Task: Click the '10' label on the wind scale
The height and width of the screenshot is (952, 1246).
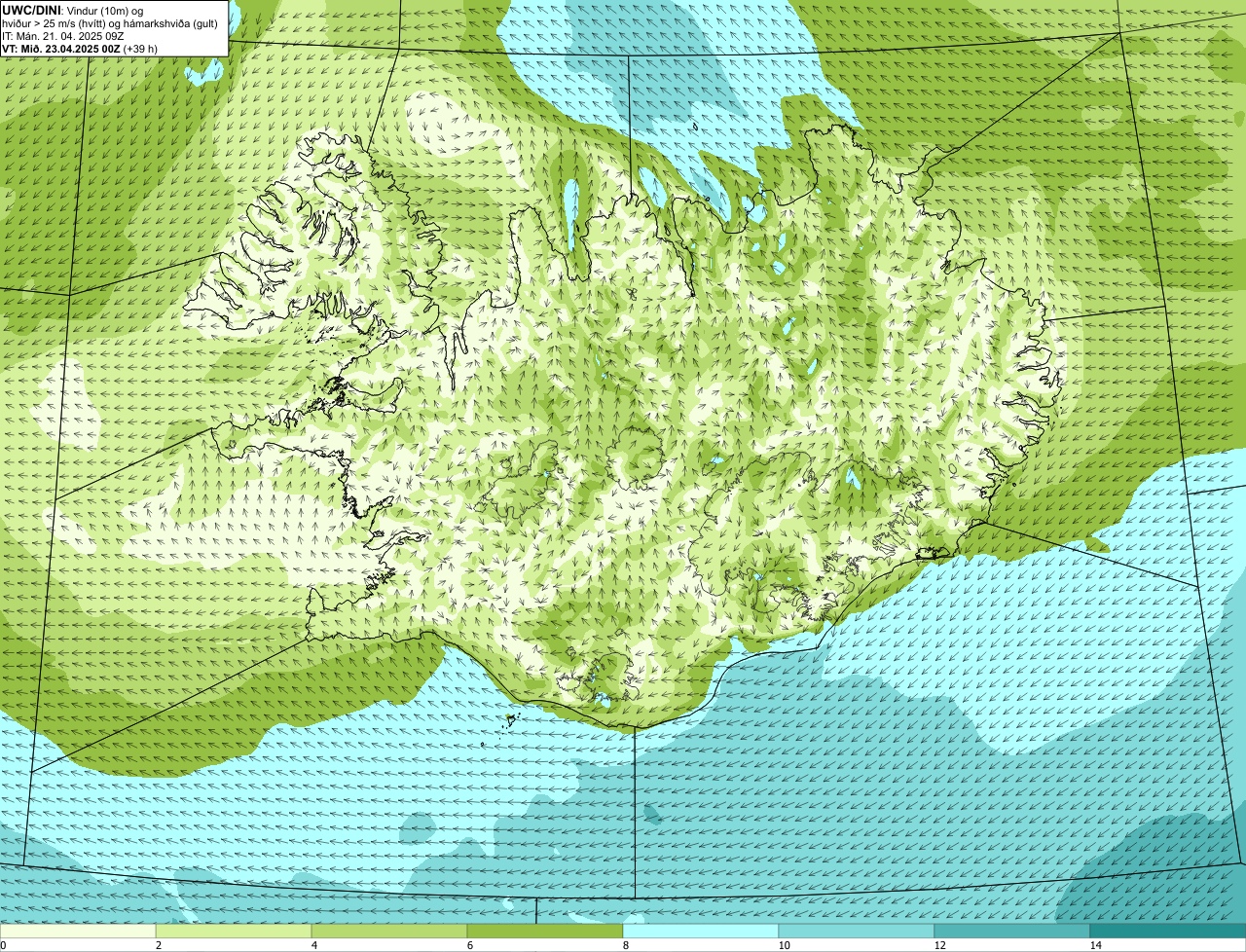Action: (x=784, y=945)
